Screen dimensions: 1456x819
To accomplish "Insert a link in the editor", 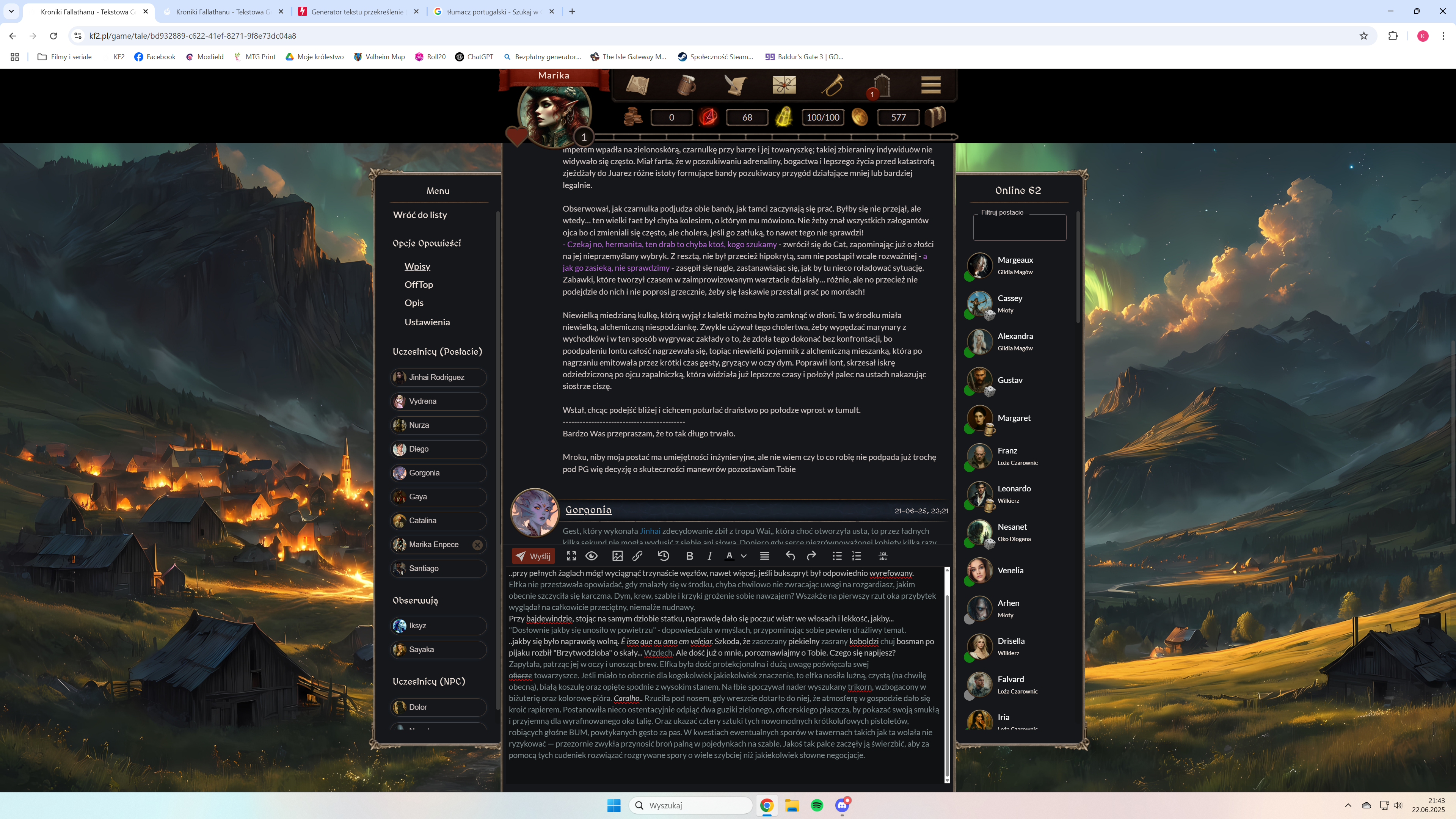I will pyautogui.click(x=637, y=556).
